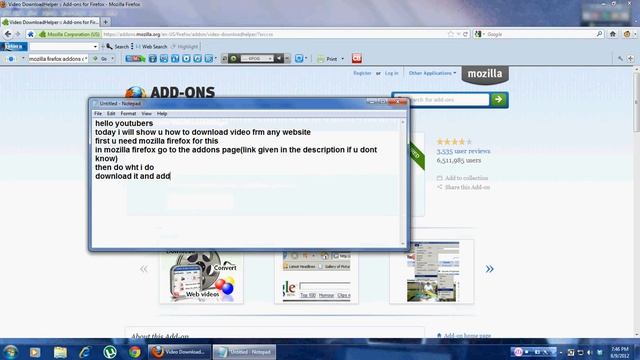640x360 pixels.
Task: Open Notepad File menu
Action: (98, 113)
